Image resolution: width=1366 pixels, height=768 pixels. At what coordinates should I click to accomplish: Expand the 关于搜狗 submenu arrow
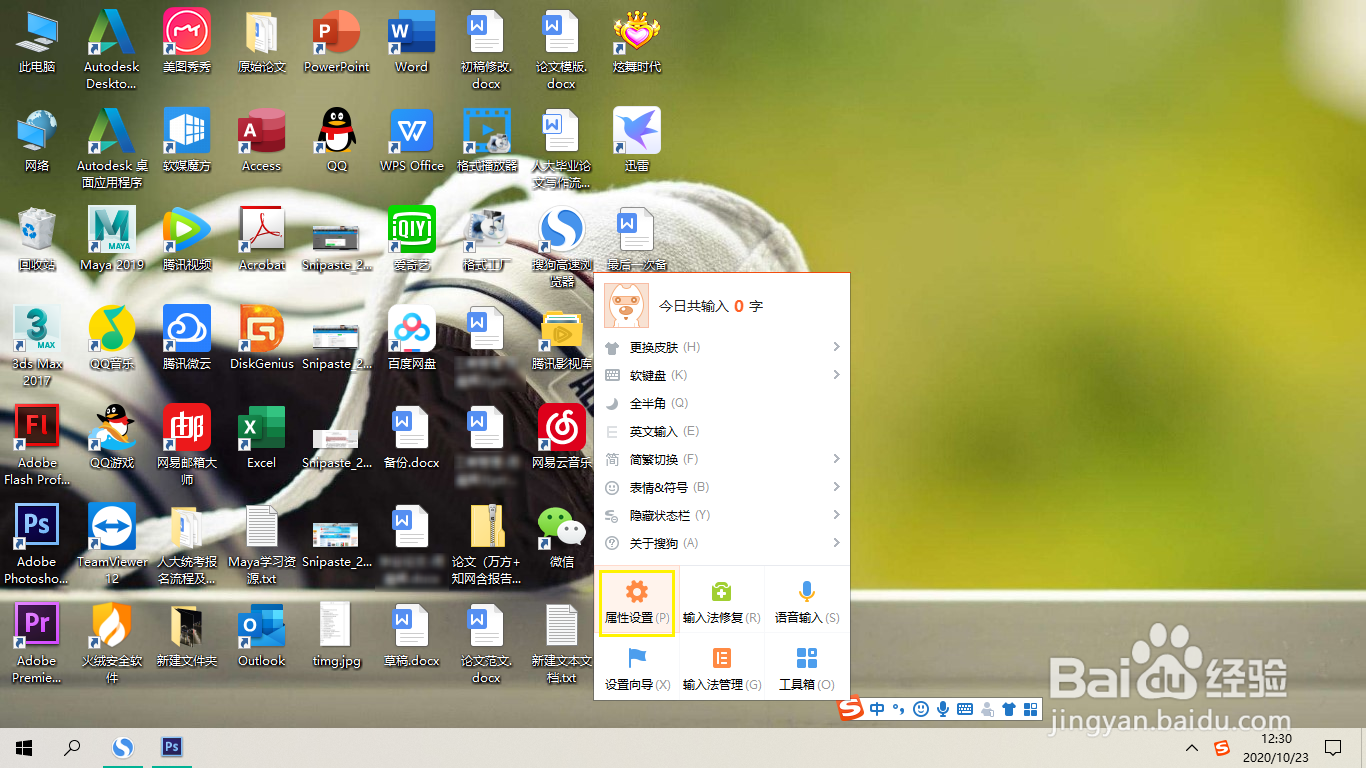[836, 543]
